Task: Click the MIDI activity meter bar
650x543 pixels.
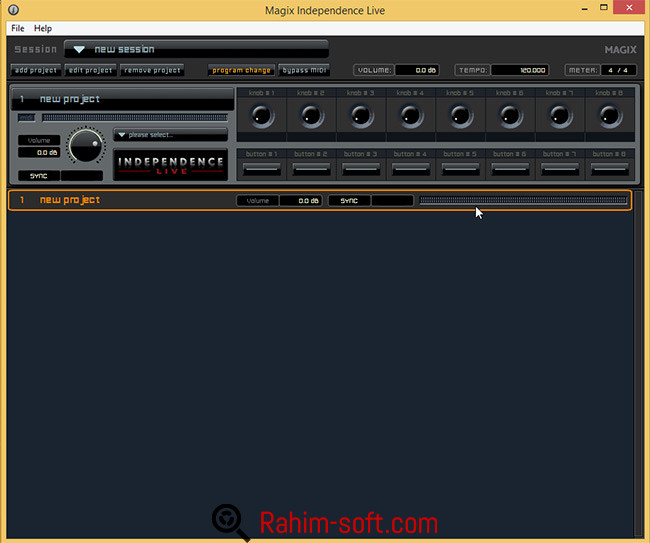Action: point(135,118)
